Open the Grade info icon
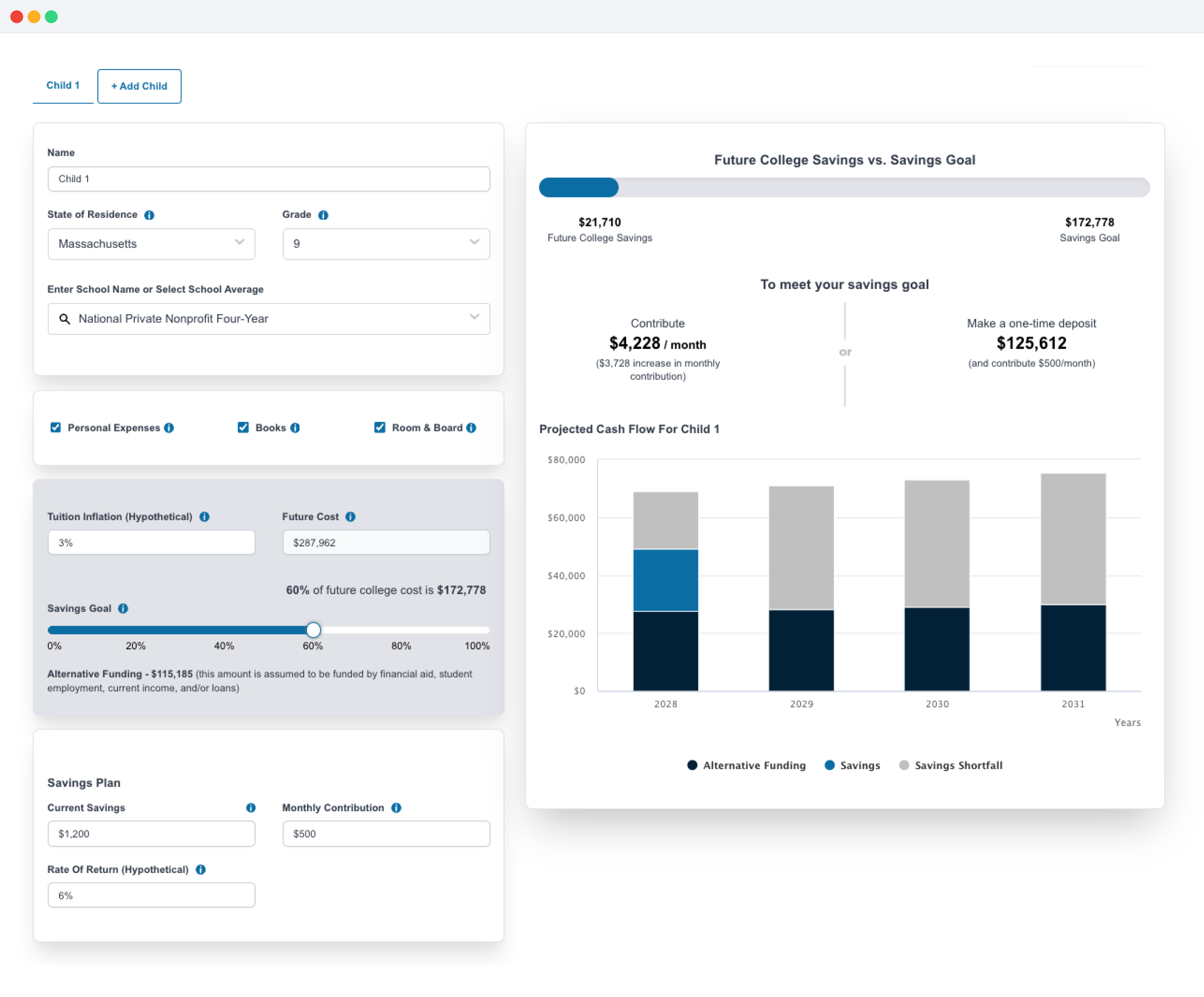Viewport: 1204px width, 997px height. click(323, 215)
